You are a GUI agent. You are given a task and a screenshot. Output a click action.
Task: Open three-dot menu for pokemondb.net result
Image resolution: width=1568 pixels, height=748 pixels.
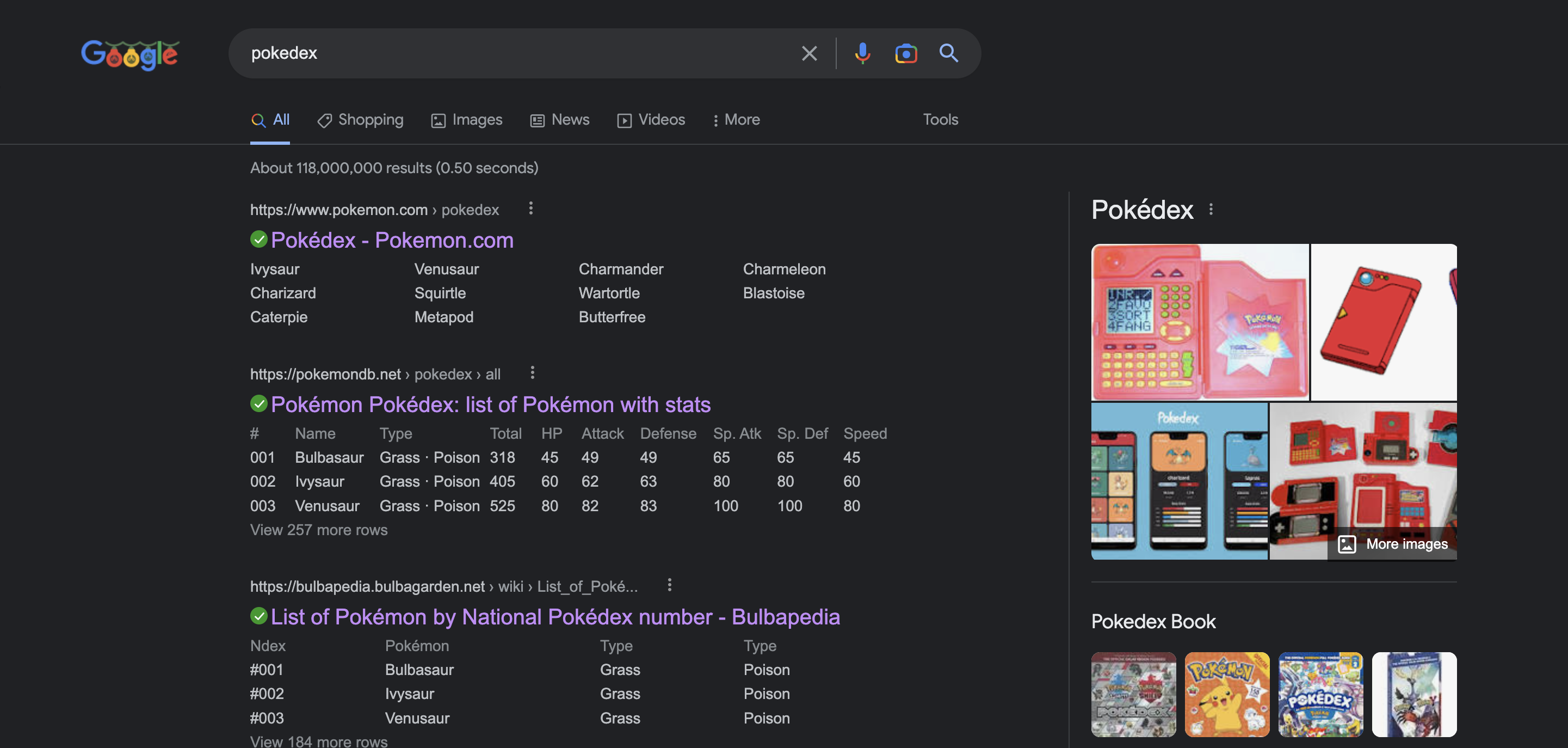click(532, 372)
